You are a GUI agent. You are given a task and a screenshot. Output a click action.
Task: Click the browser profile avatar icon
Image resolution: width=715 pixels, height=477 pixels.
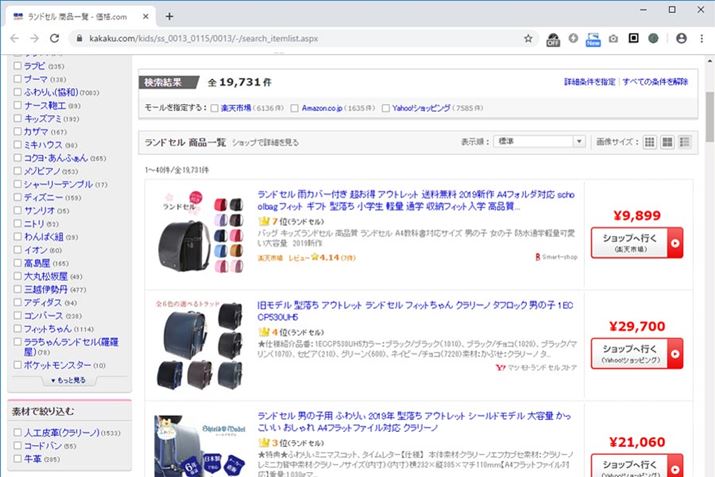click(x=680, y=38)
